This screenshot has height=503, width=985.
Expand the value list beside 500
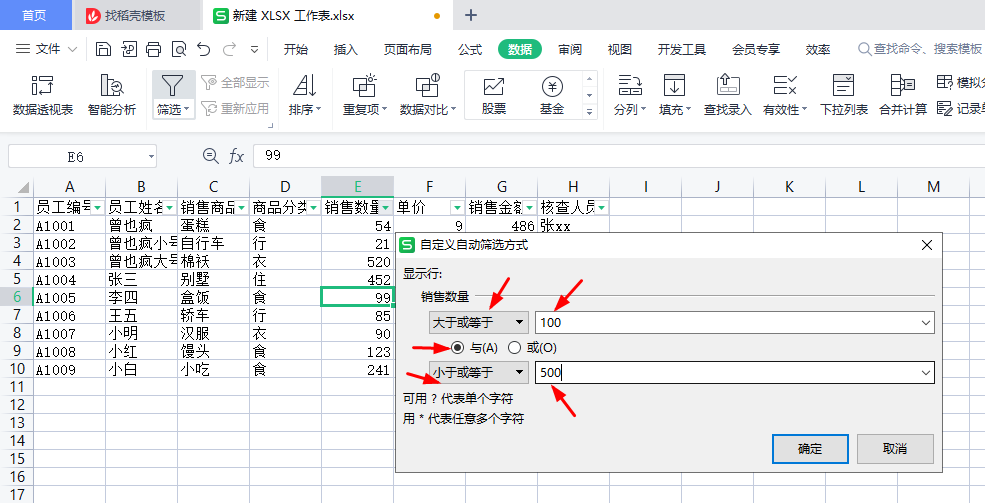(925, 372)
